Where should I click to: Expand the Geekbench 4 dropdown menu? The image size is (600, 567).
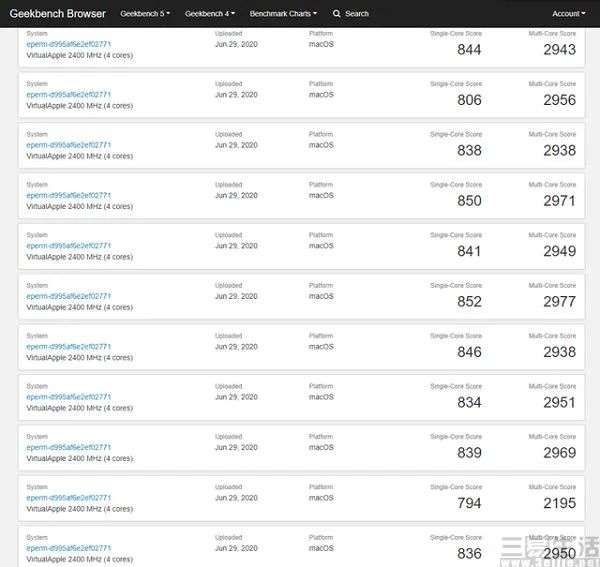tap(209, 14)
